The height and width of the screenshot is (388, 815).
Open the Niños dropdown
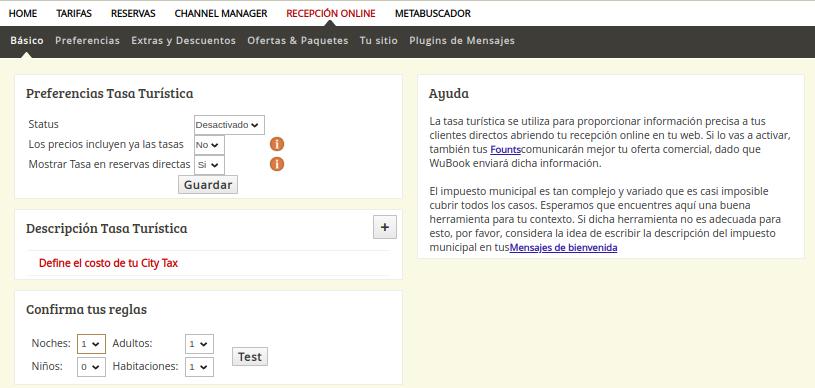pyautogui.click(x=91, y=367)
